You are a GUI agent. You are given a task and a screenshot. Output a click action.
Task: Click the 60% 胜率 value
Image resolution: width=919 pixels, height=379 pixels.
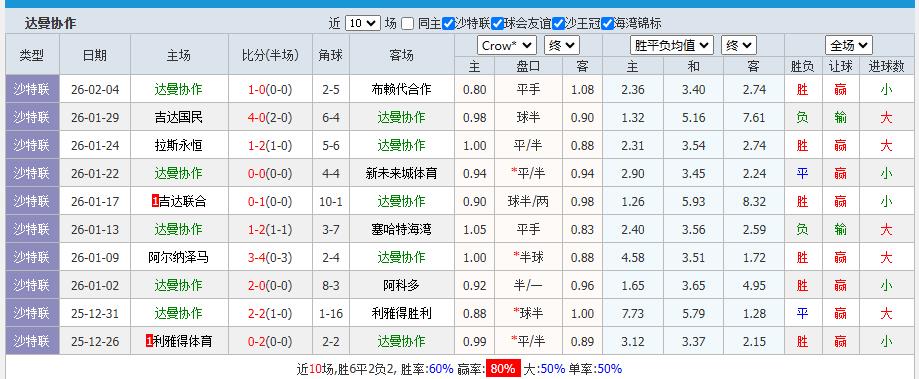point(441,369)
